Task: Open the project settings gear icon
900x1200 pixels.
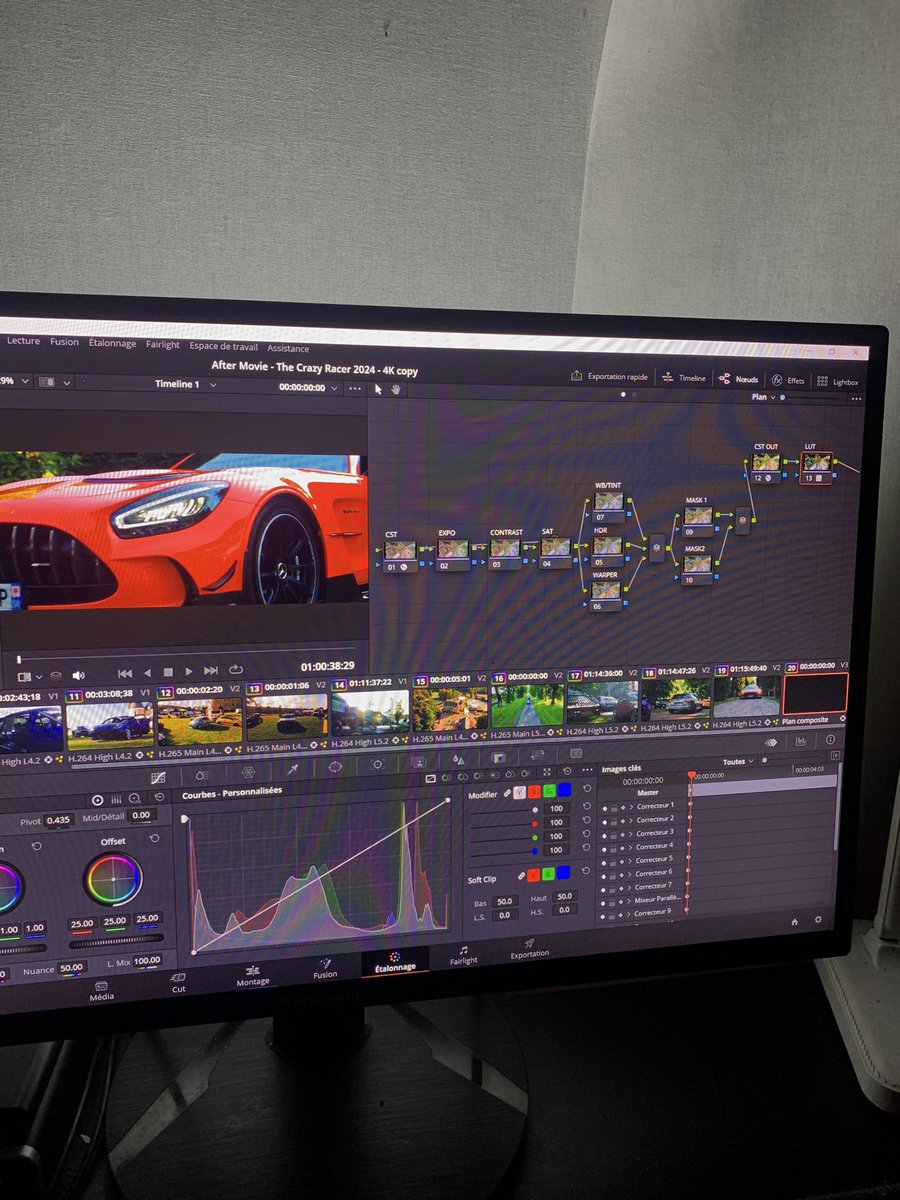Action: tap(819, 920)
